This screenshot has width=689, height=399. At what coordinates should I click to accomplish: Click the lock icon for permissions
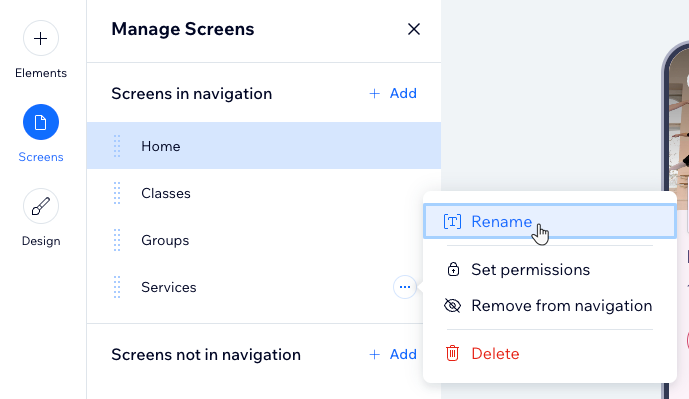pos(453,269)
